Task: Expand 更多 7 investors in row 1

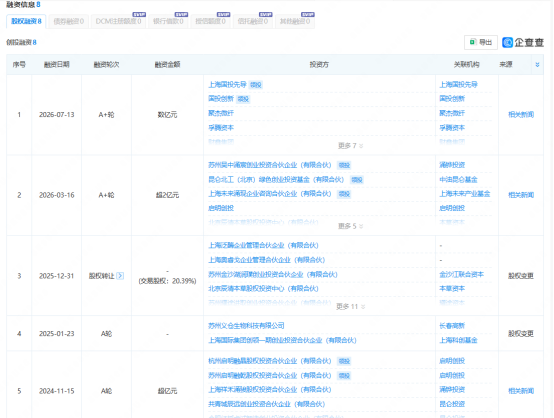Action: coord(350,146)
